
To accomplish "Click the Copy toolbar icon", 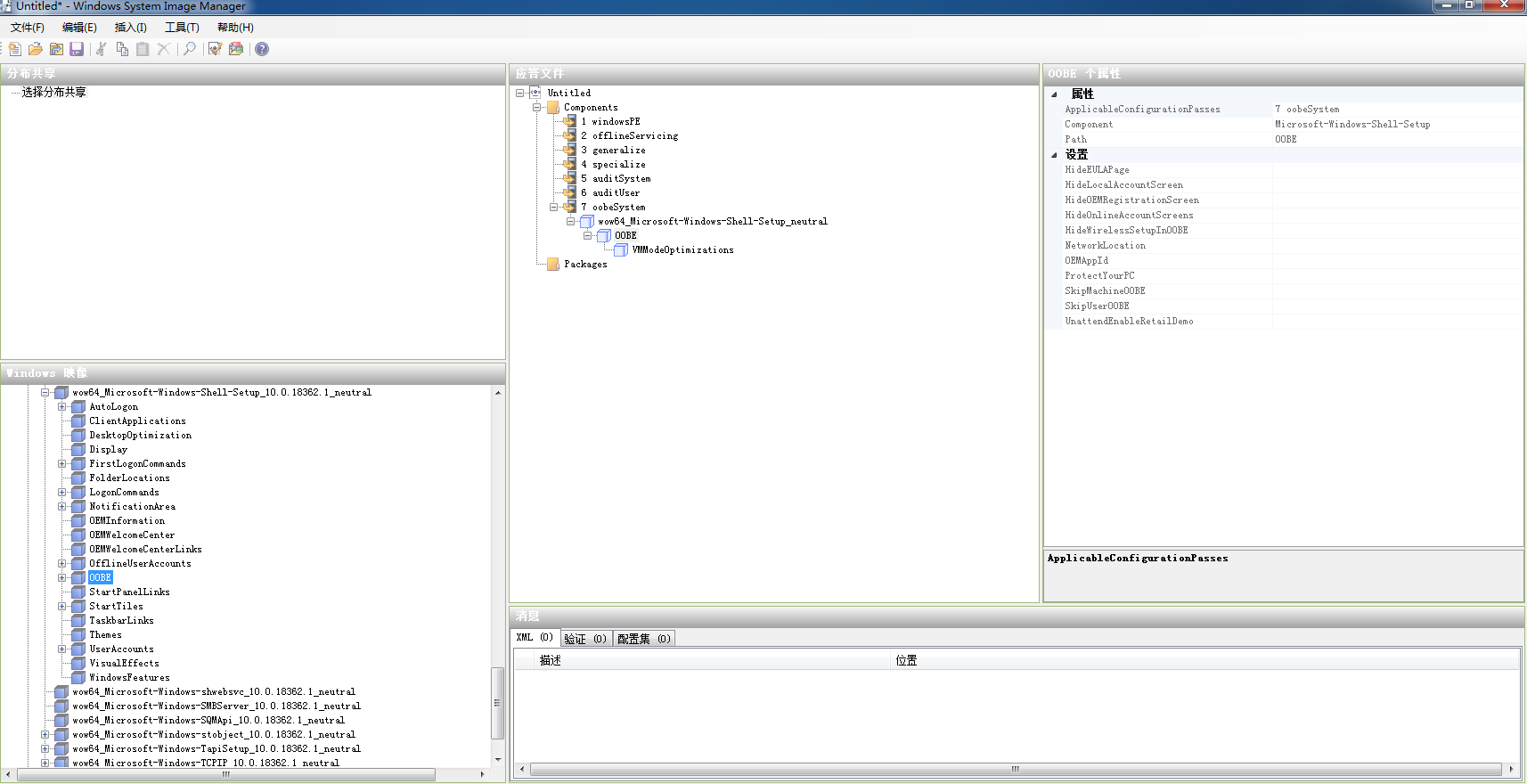I will 122,49.
